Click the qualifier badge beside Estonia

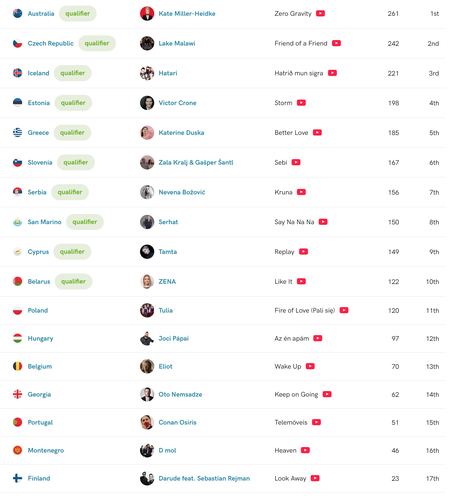click(x=73, y=103)
